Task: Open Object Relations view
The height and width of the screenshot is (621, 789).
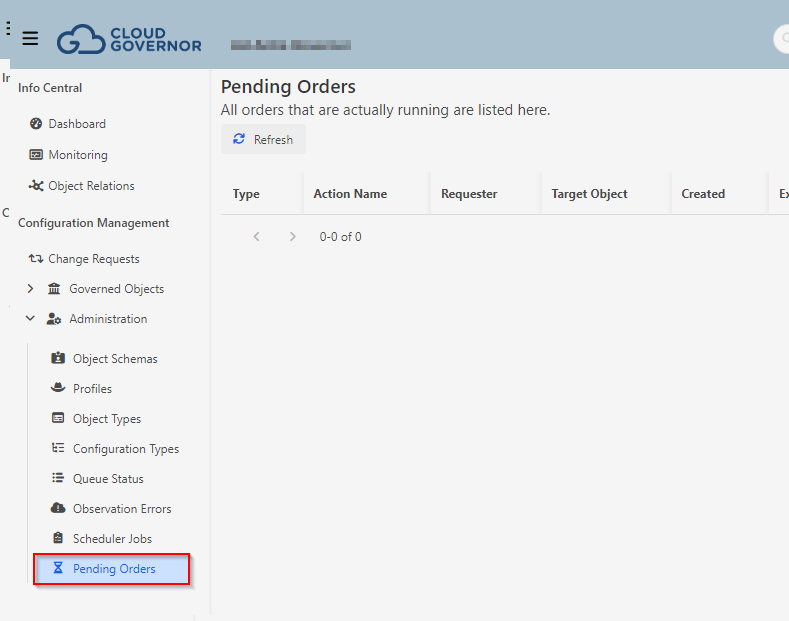Action: coord(91,186)
